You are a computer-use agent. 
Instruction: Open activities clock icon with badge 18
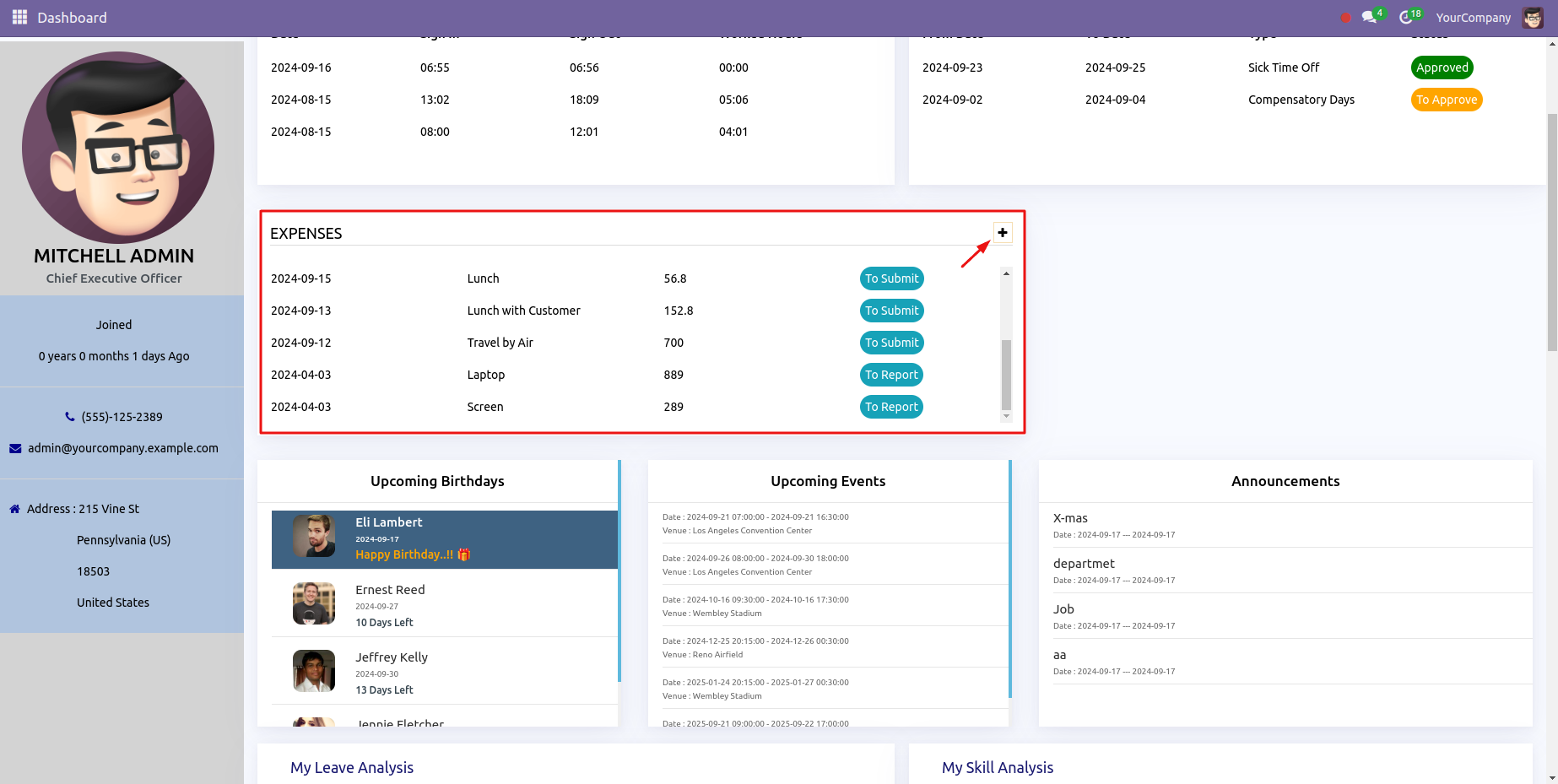tap(1406, 17)
